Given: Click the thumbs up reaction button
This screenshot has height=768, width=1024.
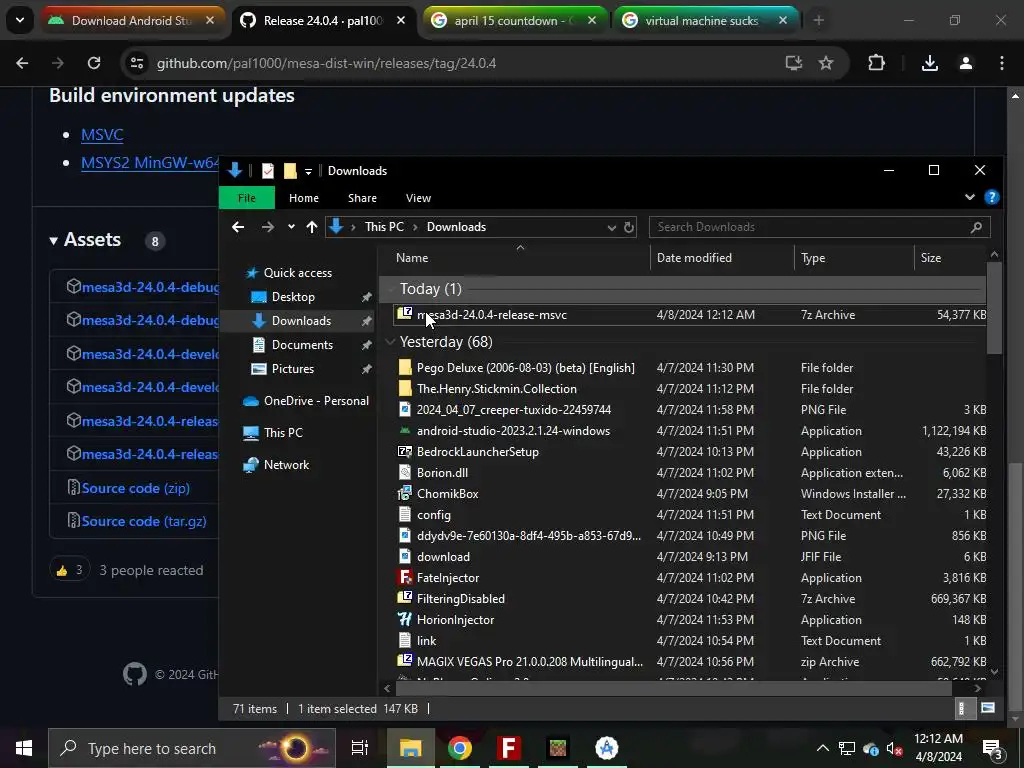Looking at the screenshot, I should [x=69, y=570].
